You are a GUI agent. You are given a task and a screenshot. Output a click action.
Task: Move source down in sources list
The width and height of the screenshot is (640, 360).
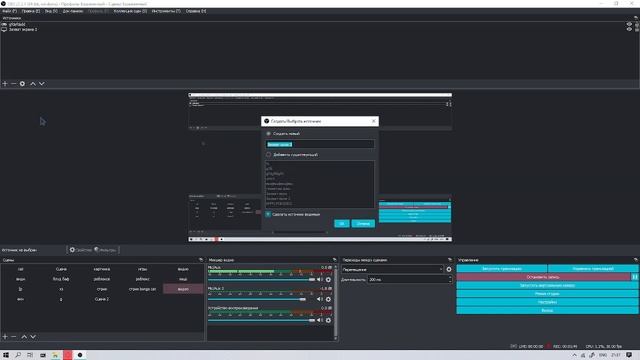pos(42,84)
